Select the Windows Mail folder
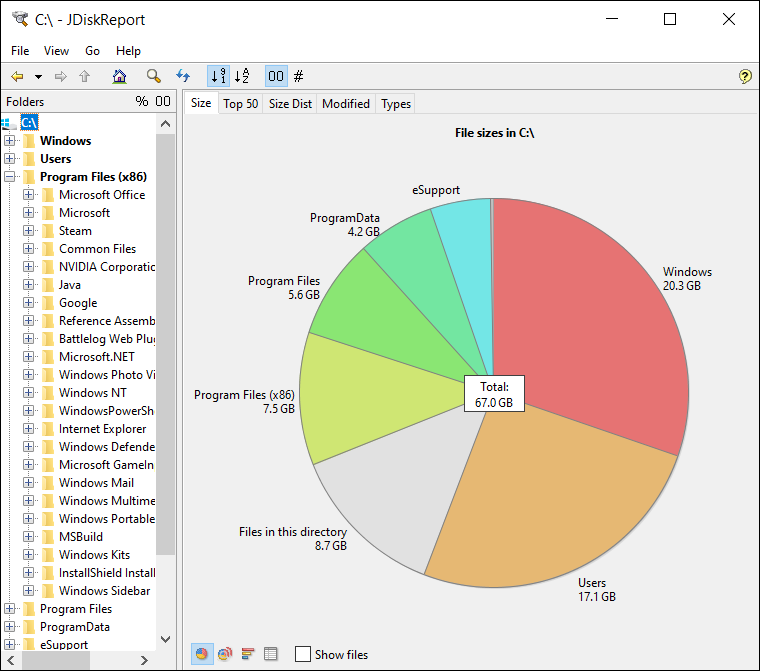The image size is (760, 671). click(96, 483)
